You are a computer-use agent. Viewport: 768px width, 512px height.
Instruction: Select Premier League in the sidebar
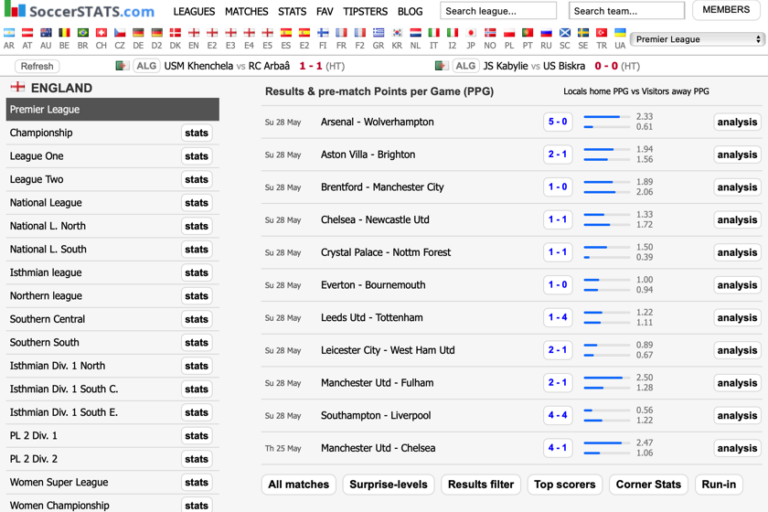(x=113, y=109)
